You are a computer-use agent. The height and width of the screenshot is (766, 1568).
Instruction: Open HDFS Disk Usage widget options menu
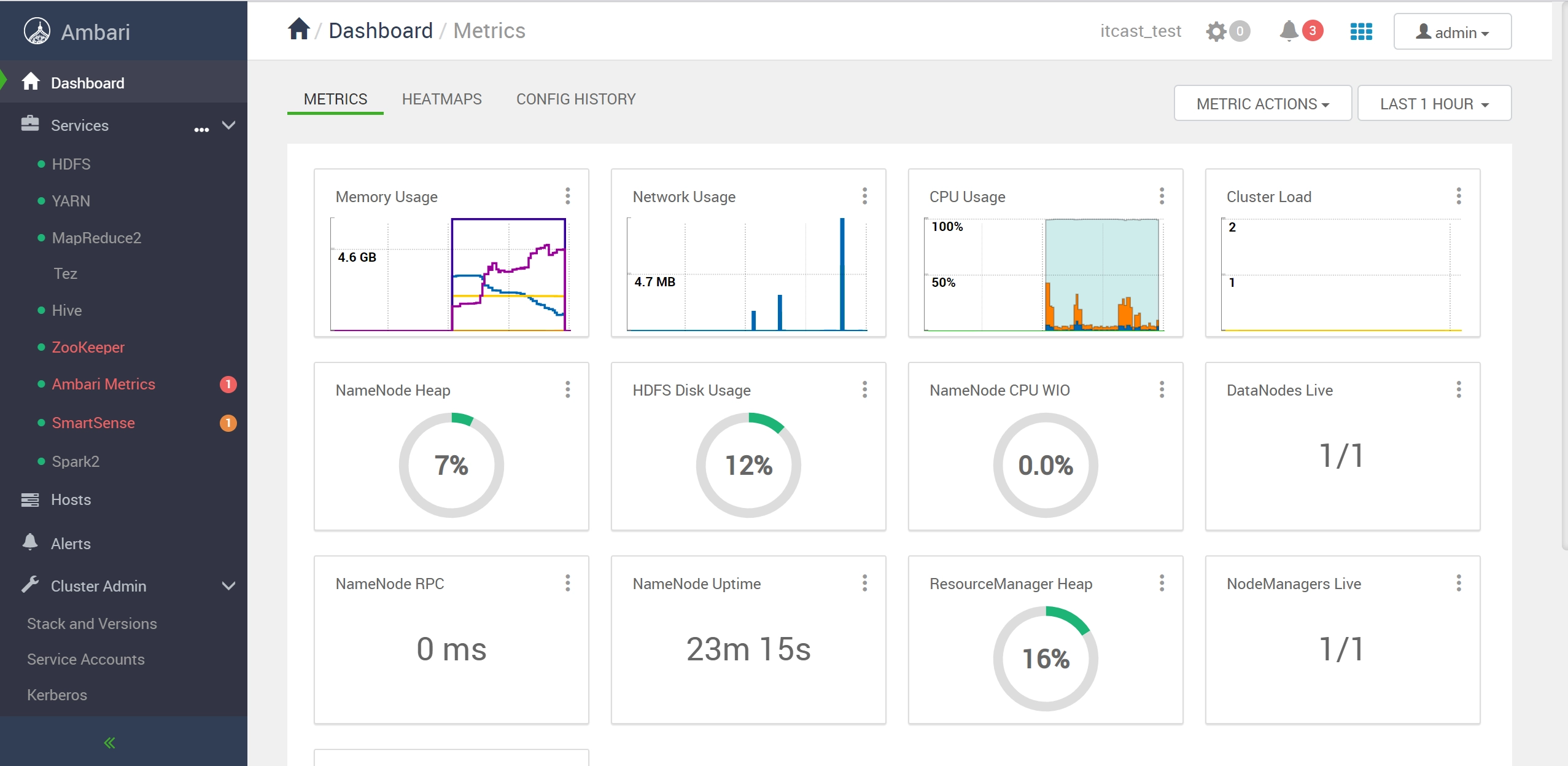tap(865, 389)
